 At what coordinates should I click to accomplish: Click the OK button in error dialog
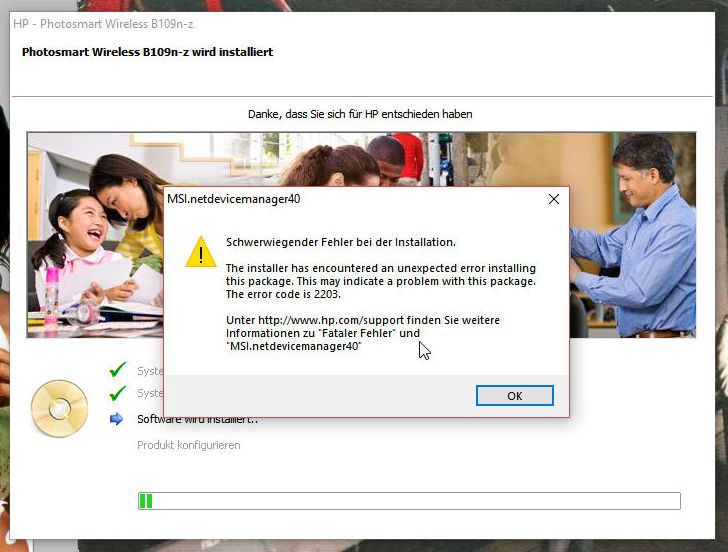point(514,396)
